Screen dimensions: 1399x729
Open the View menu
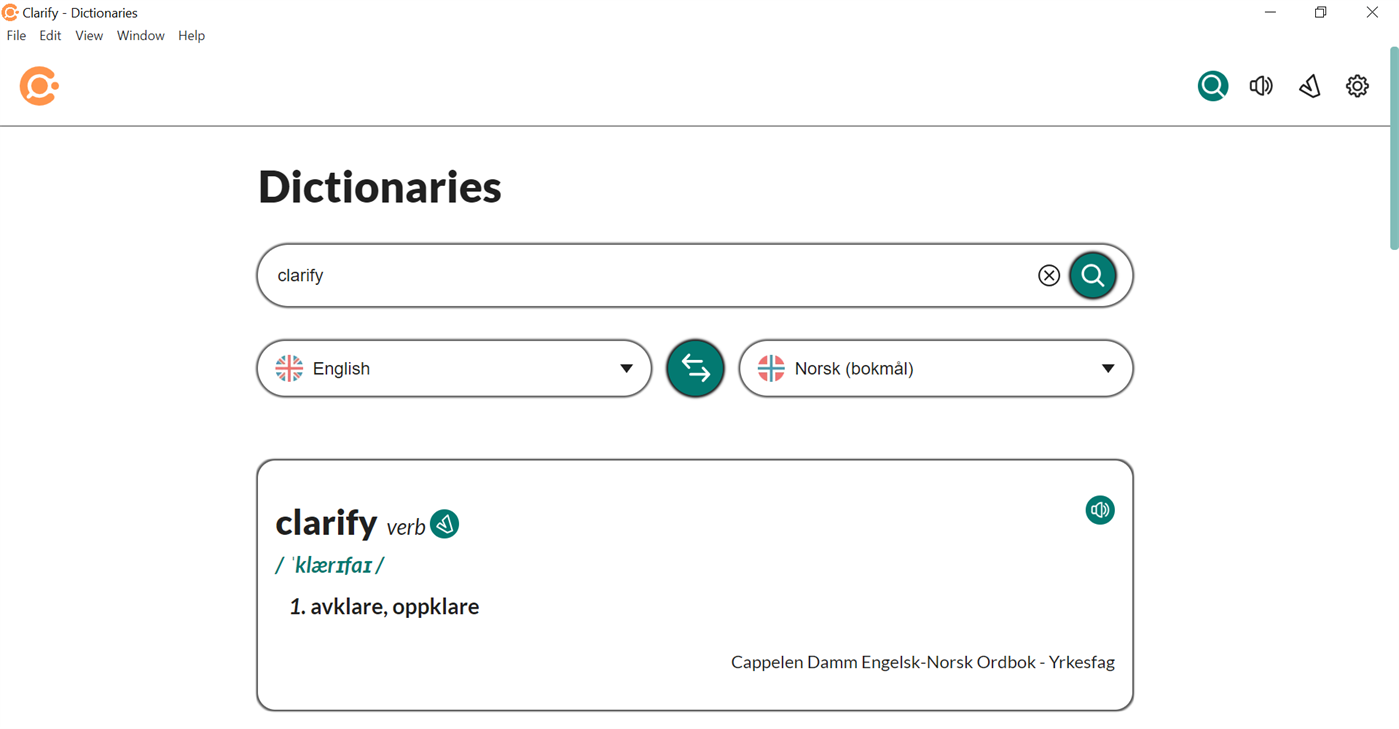[x=89, y=35]
